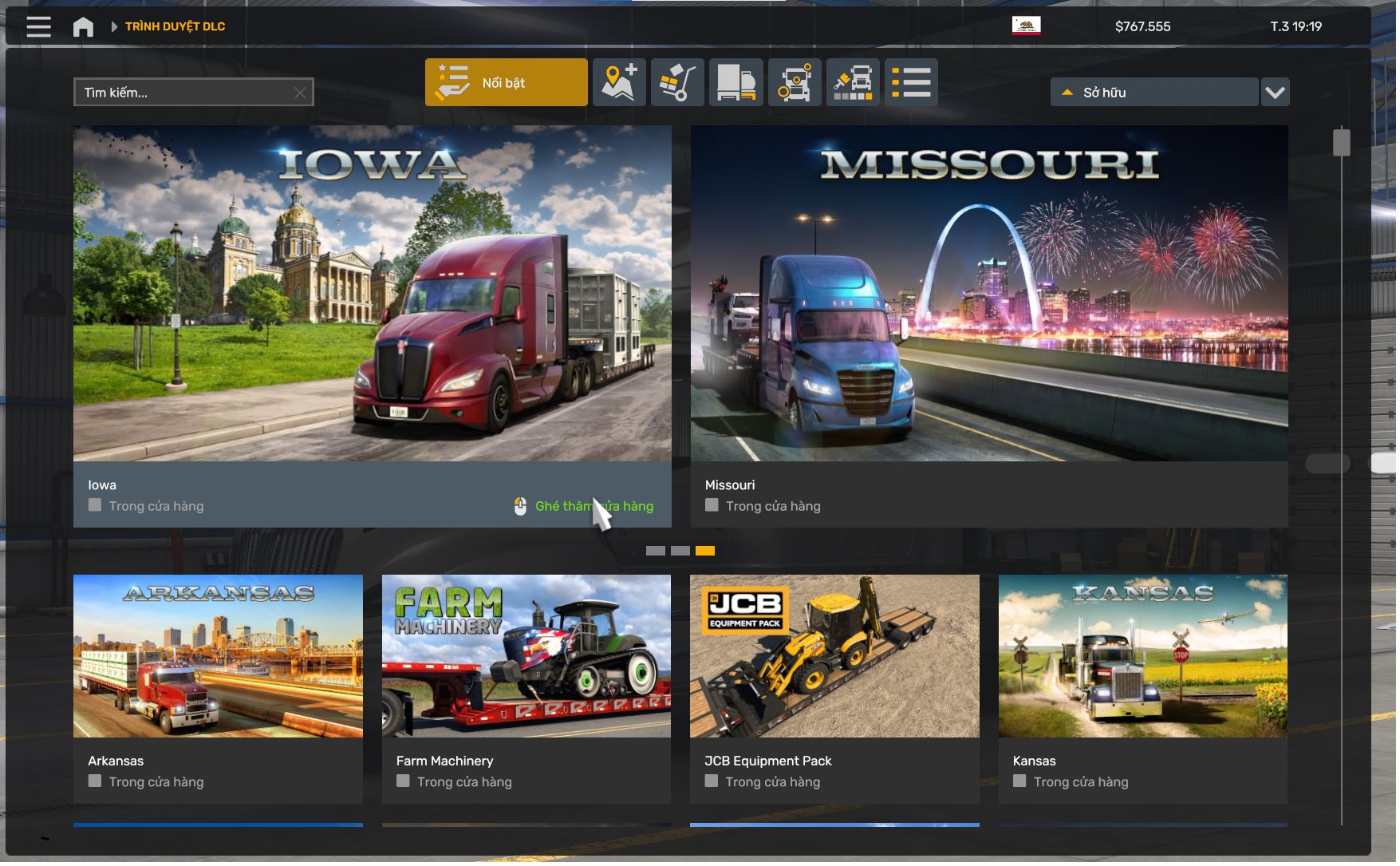Click the California flag icon
Screen dimensions: 1400x866
tap(1026, 26)
